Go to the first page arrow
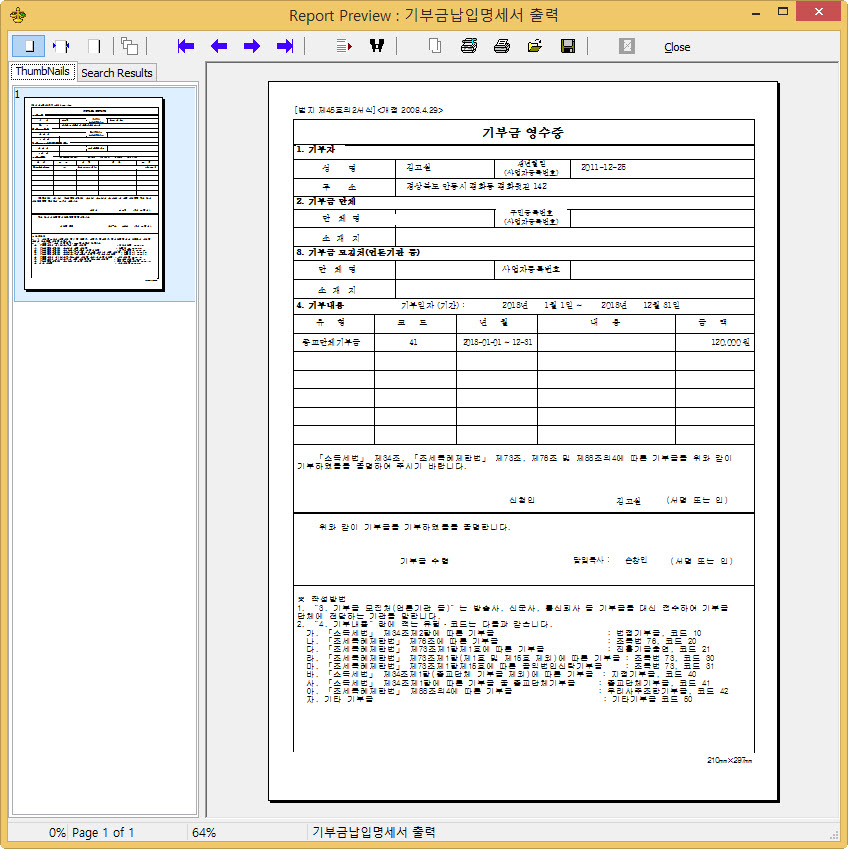Image resolution: width=848 pixels, height=849 pixels. pos(186,46)
